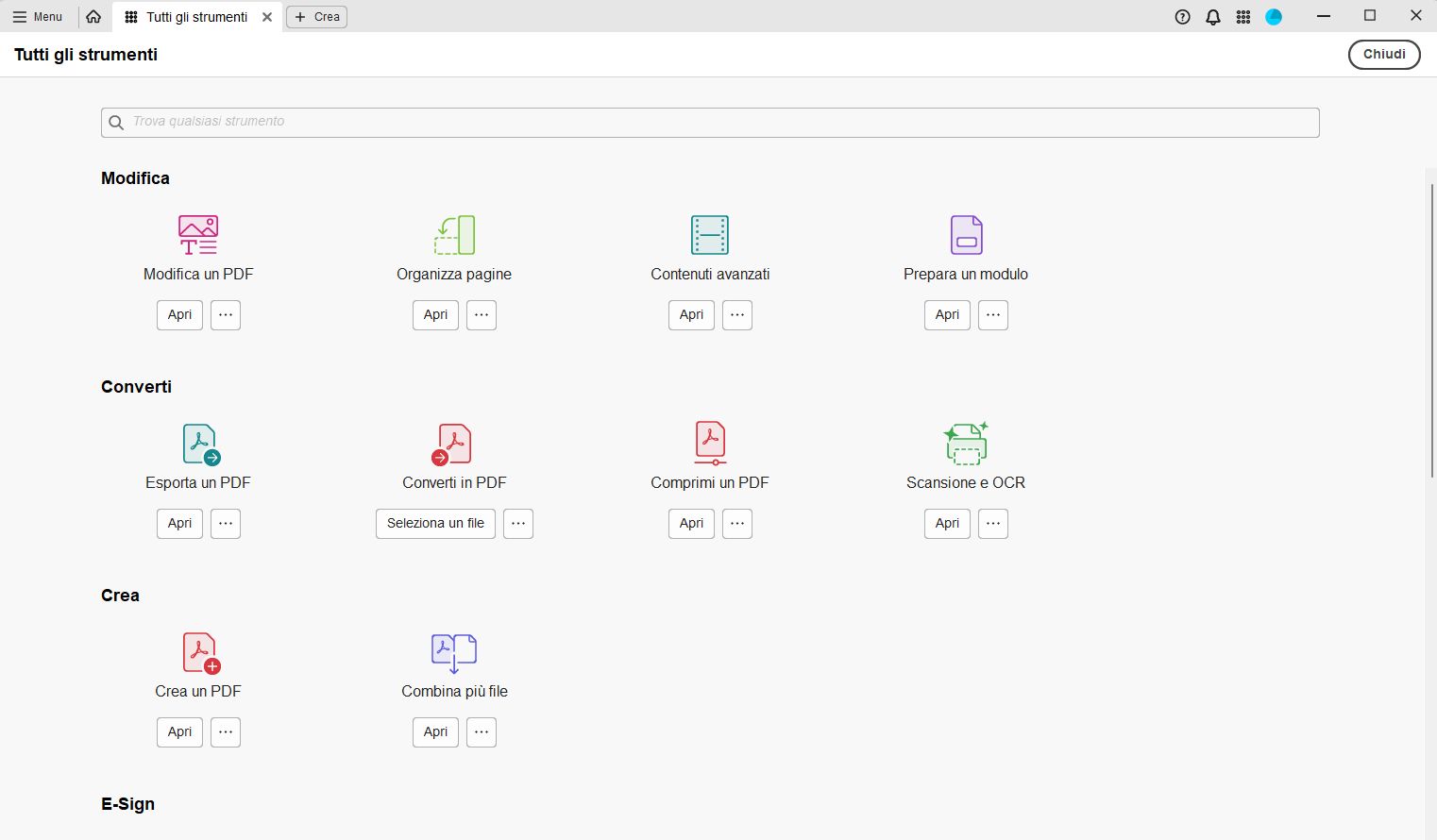
Task: Go to Home via the home icon
Action: 93,16
